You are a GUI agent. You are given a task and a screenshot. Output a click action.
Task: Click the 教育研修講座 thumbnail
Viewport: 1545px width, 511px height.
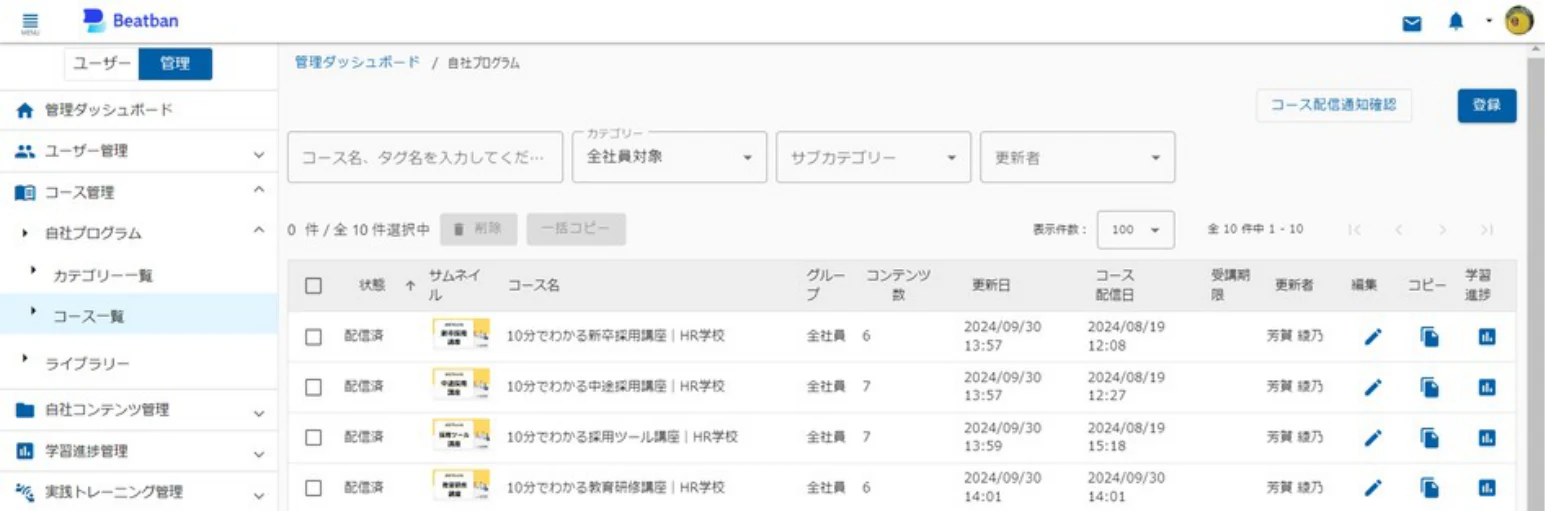[x=461, y=486]
